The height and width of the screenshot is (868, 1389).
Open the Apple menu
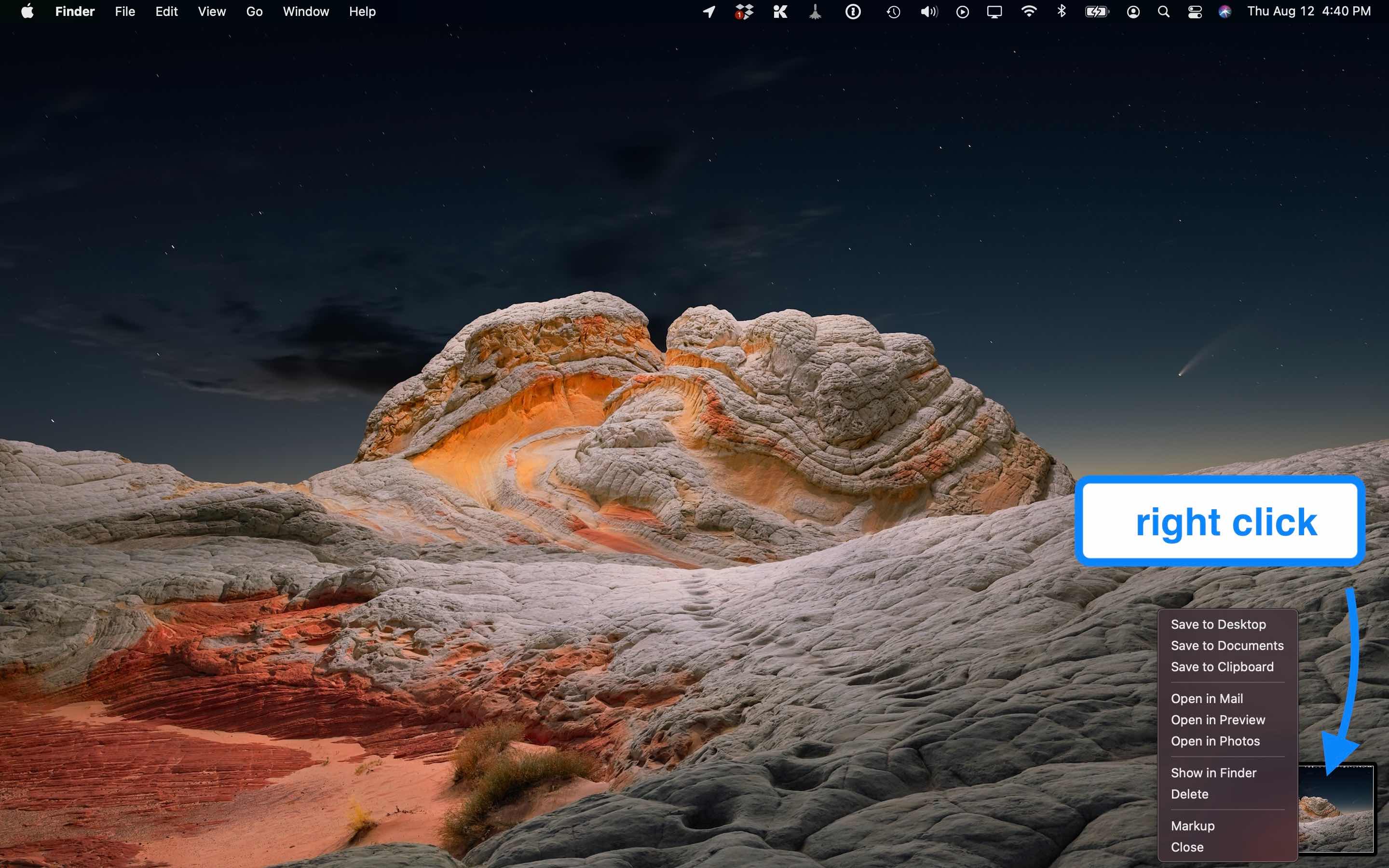pyautogui.click(x=27, y=11)
